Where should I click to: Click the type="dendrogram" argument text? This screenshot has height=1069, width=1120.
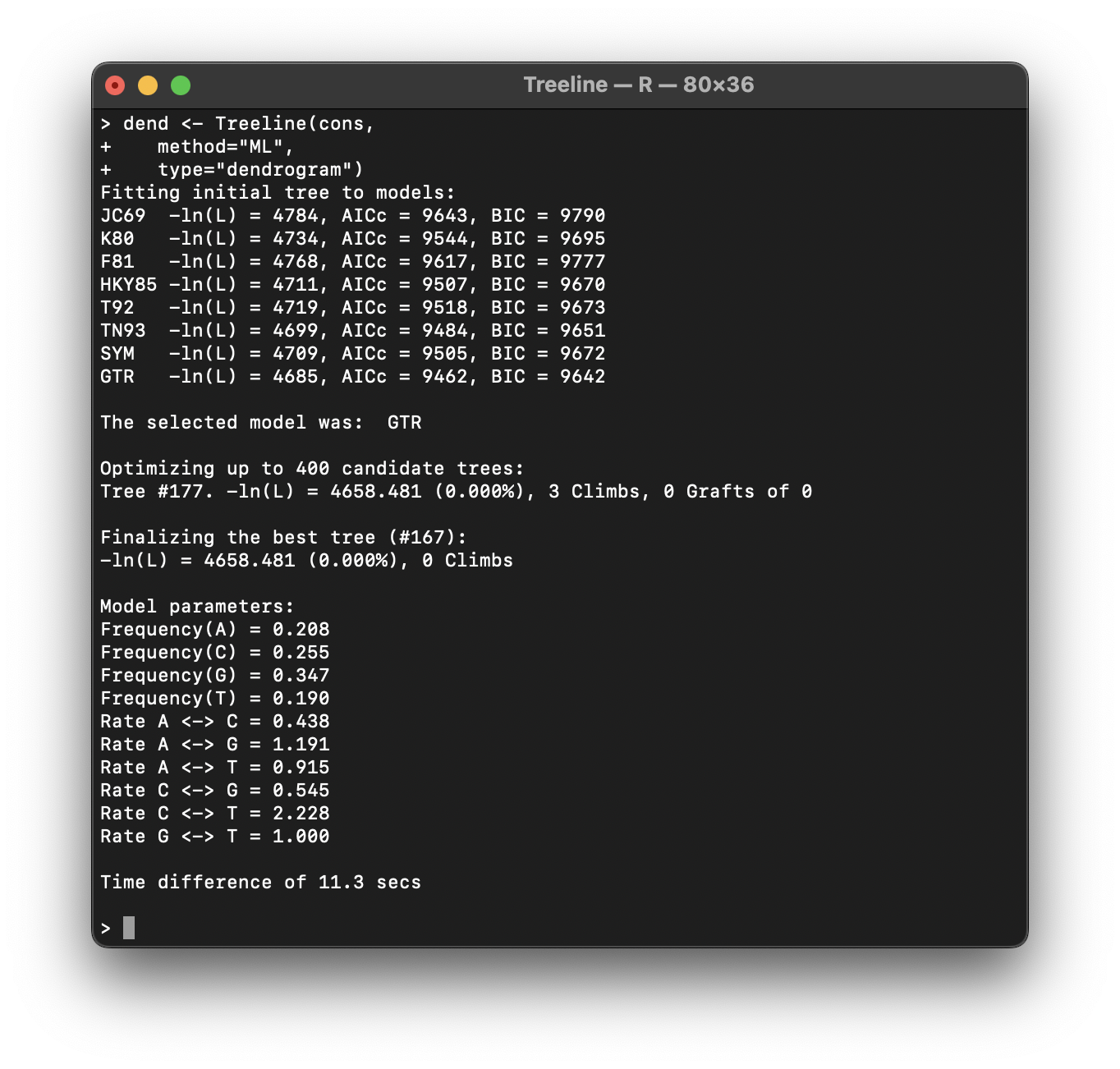tap(259, 170)
